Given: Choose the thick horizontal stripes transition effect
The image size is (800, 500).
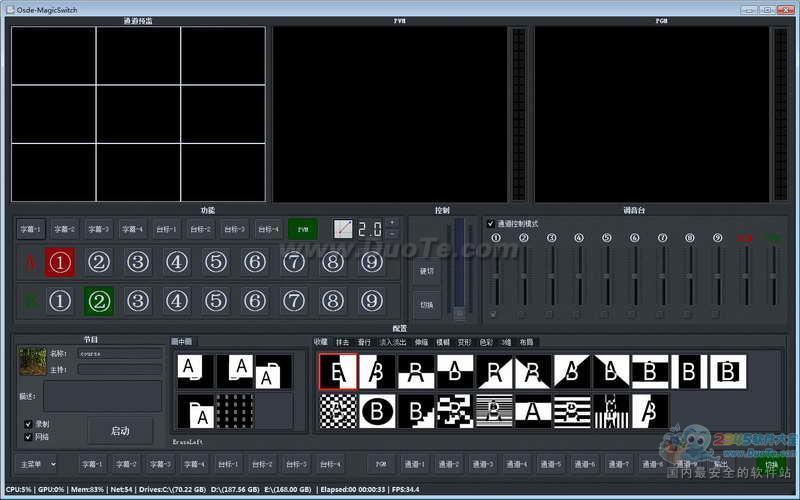Looking at the screenshot, I should pos(572,411).
